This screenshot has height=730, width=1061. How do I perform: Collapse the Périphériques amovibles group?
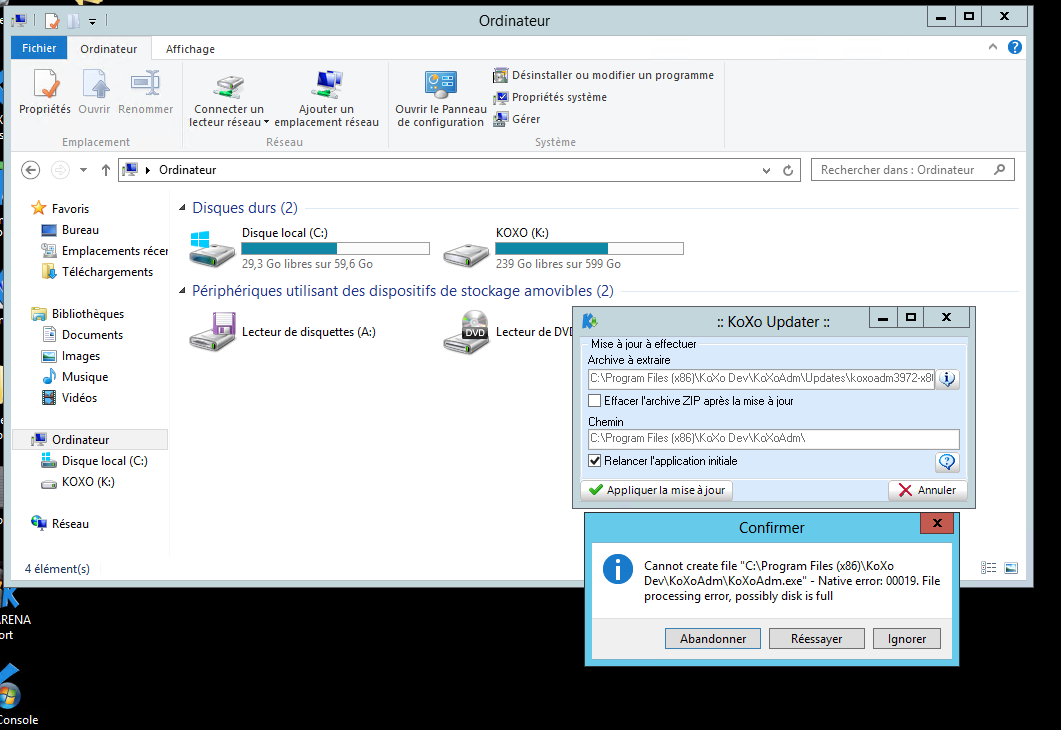(182, 291)
